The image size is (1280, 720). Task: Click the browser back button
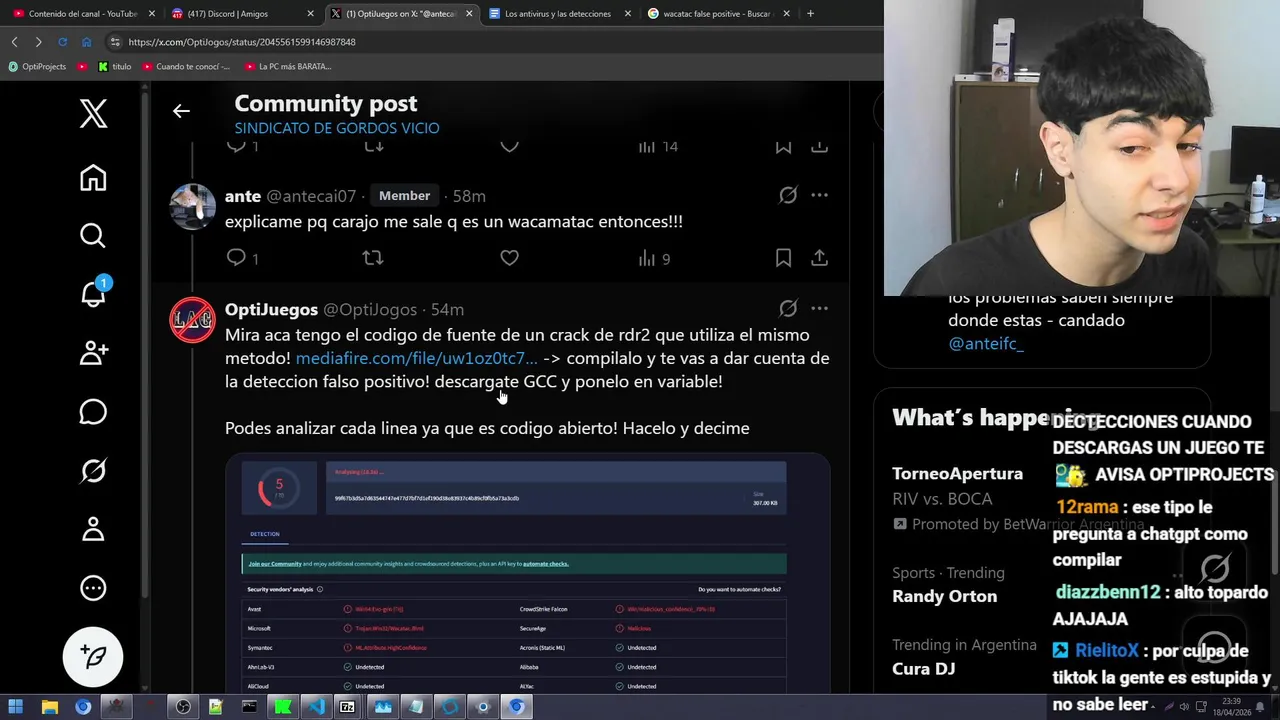14,42
